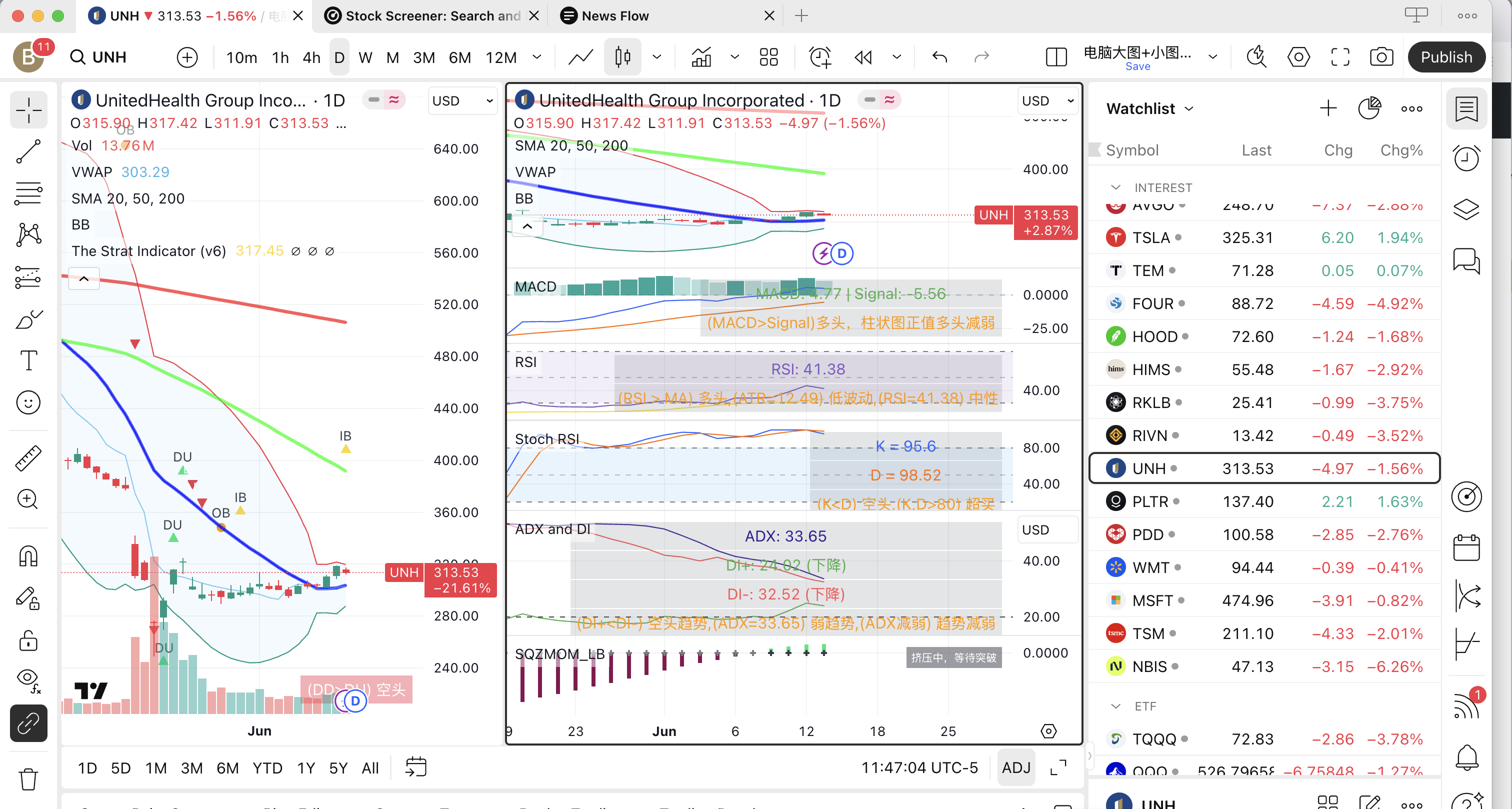The image size is (1512, 809).
Task: Select the text annotation tool
Action: pyautogui.click(x=28, y=360)
